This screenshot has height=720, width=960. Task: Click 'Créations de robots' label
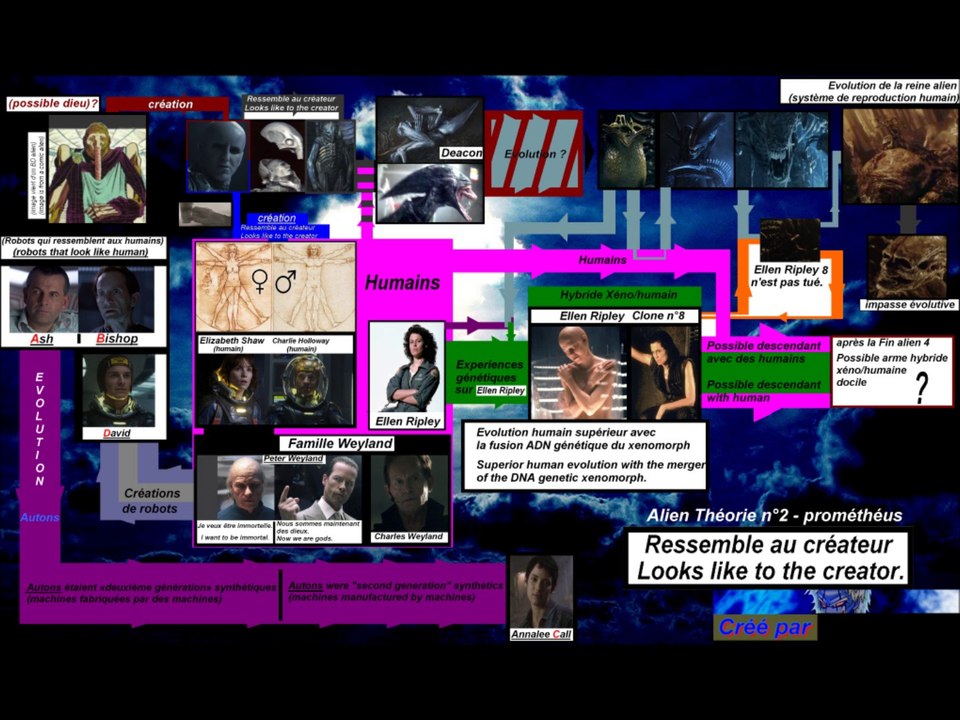tap(151, 501)
